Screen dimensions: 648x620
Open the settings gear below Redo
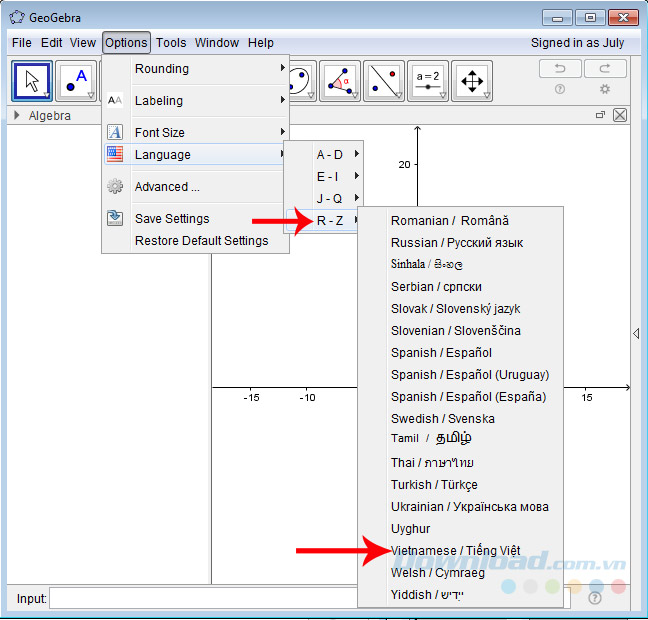[x=605, y=89]
